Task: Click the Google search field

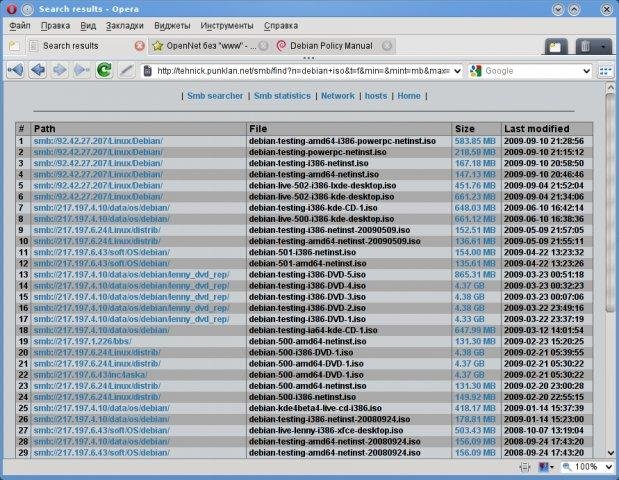Action: (x=532, y=71)
